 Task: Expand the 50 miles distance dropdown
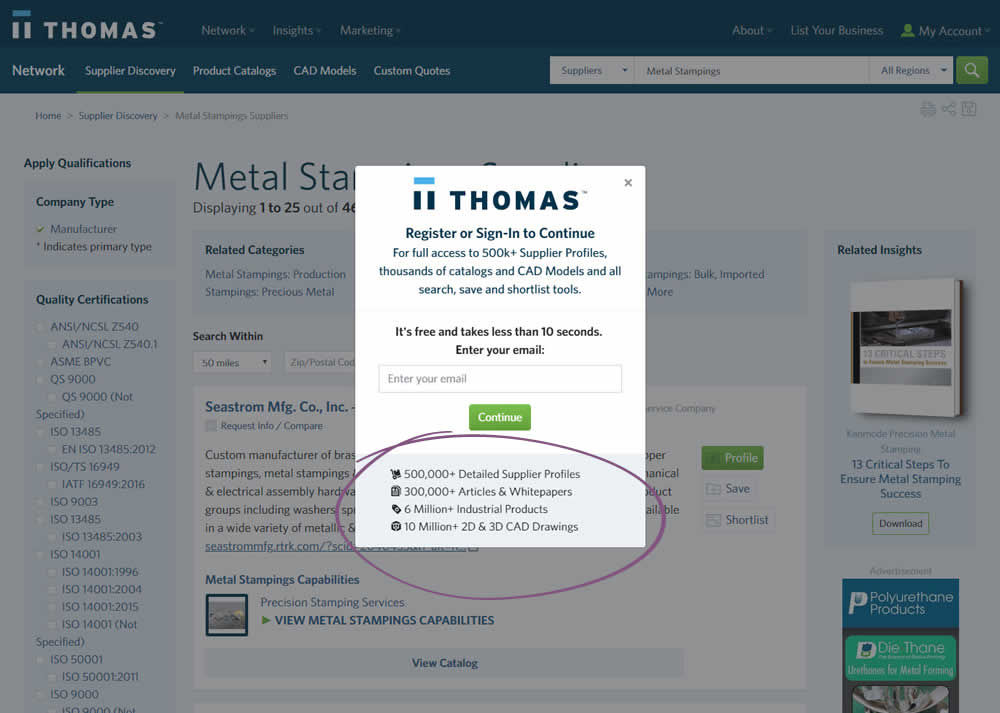point(234,362)
